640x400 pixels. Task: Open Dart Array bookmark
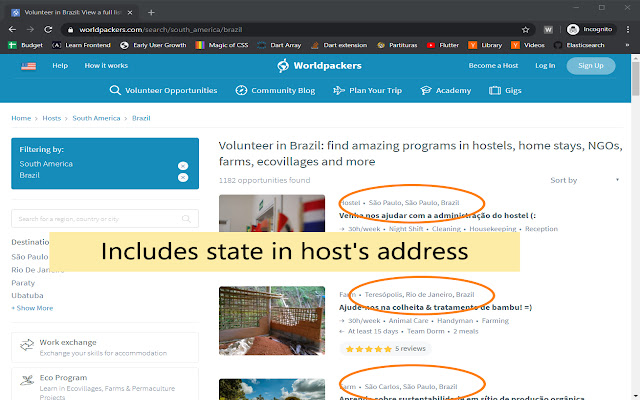click(x=279, y=45)
